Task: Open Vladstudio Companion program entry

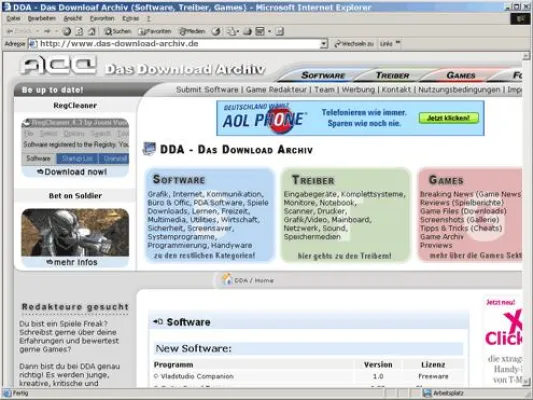Action: click(x=197, y=376)
